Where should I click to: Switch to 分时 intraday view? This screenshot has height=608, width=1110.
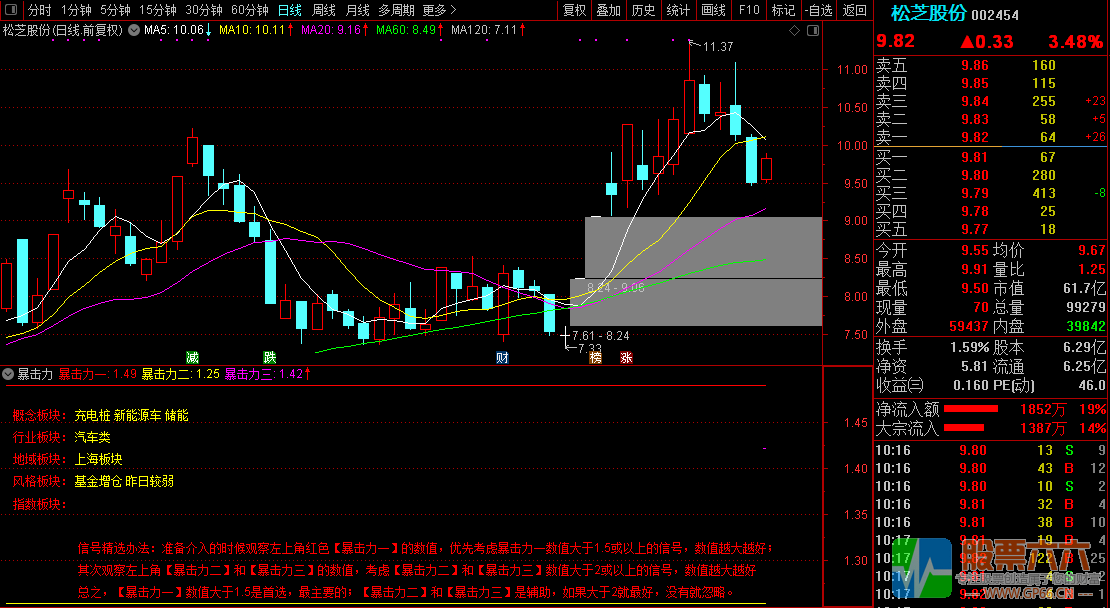(39, 10)
